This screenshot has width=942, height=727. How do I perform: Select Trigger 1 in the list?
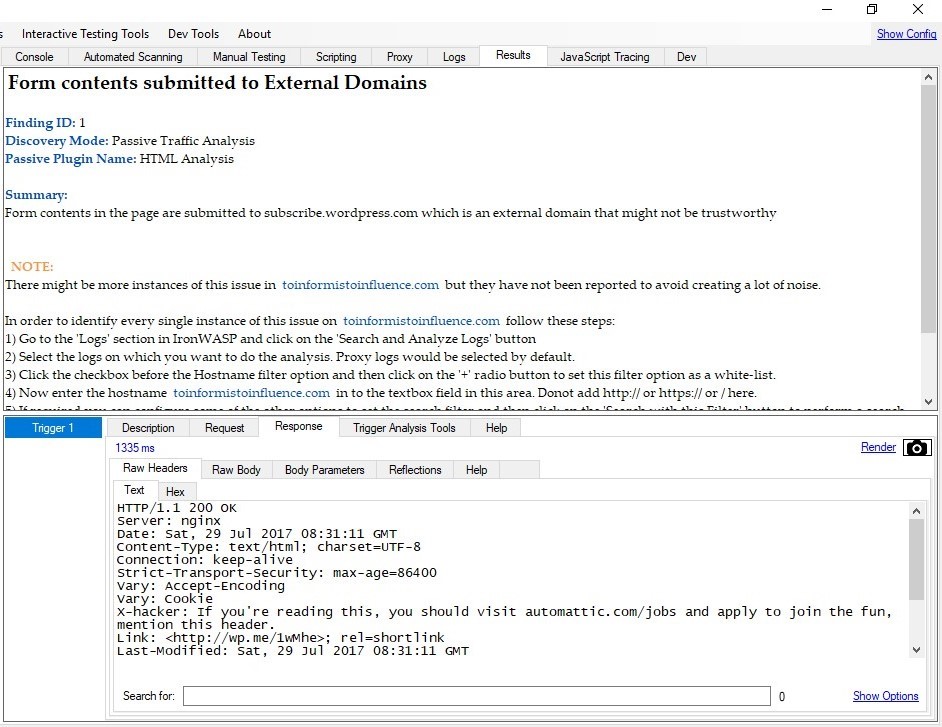[54, 428]
